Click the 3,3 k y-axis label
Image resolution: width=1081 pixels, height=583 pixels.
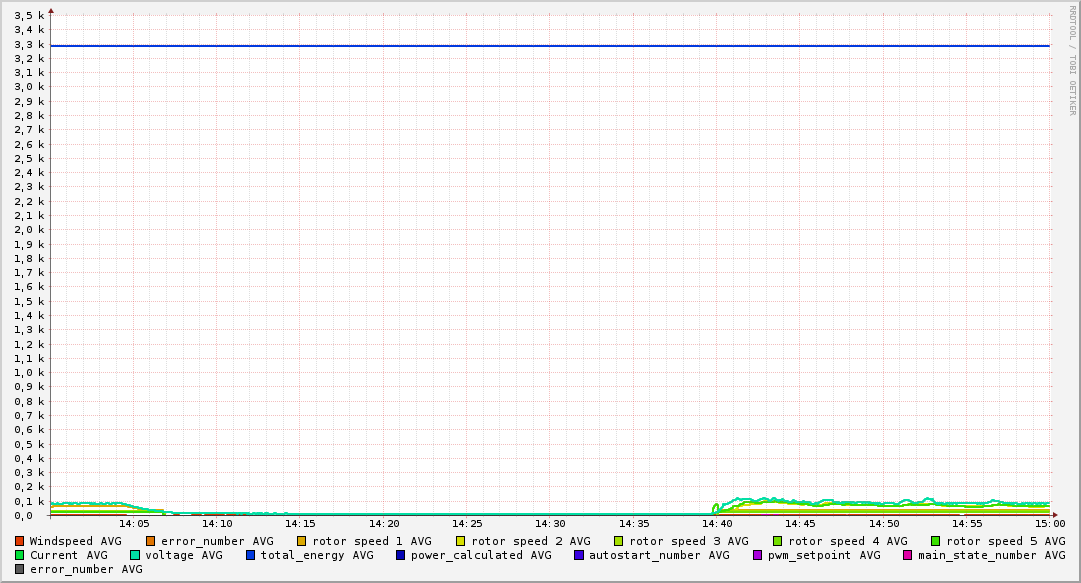point(30,44)
